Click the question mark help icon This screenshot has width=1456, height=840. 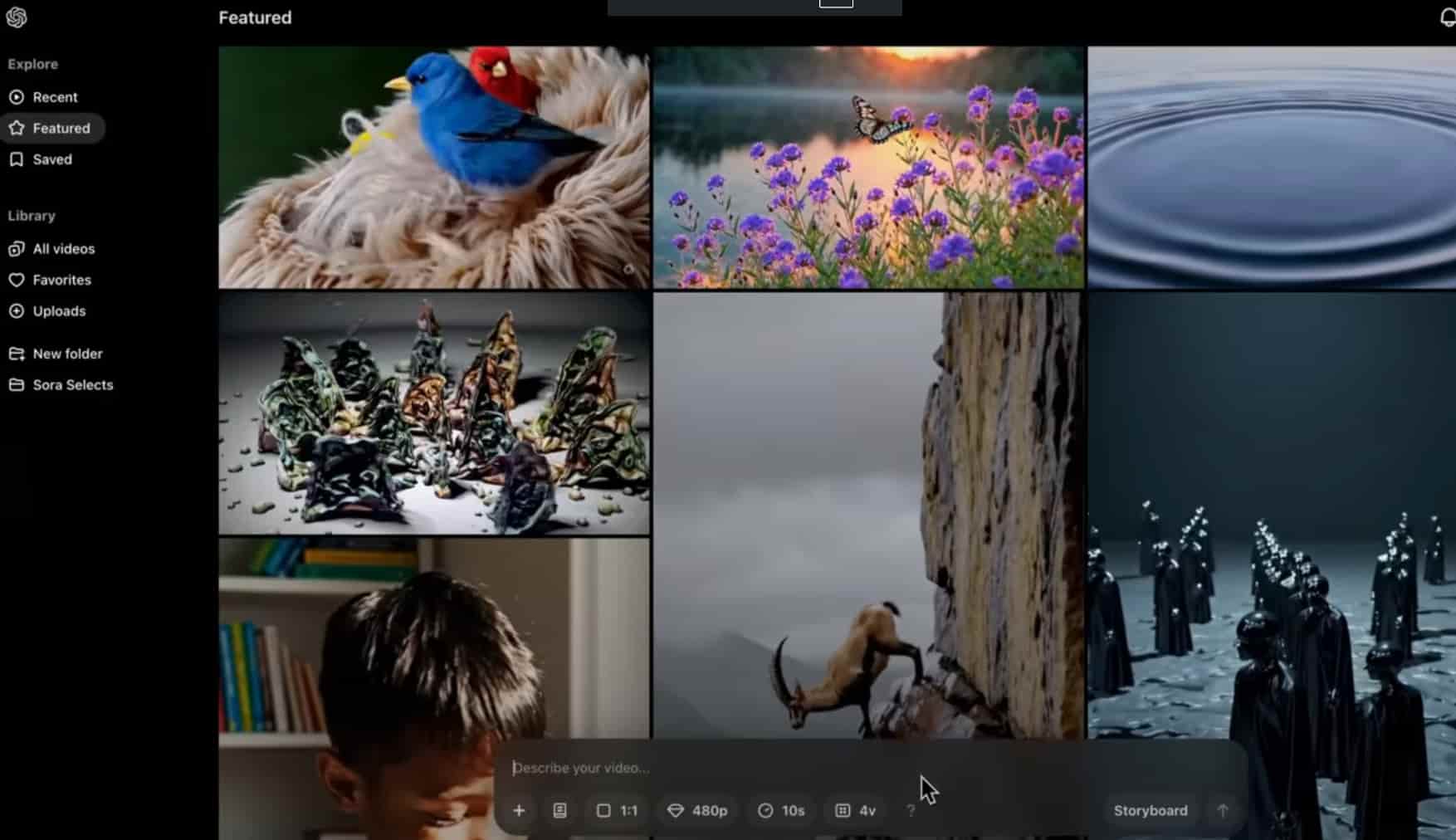911,811
